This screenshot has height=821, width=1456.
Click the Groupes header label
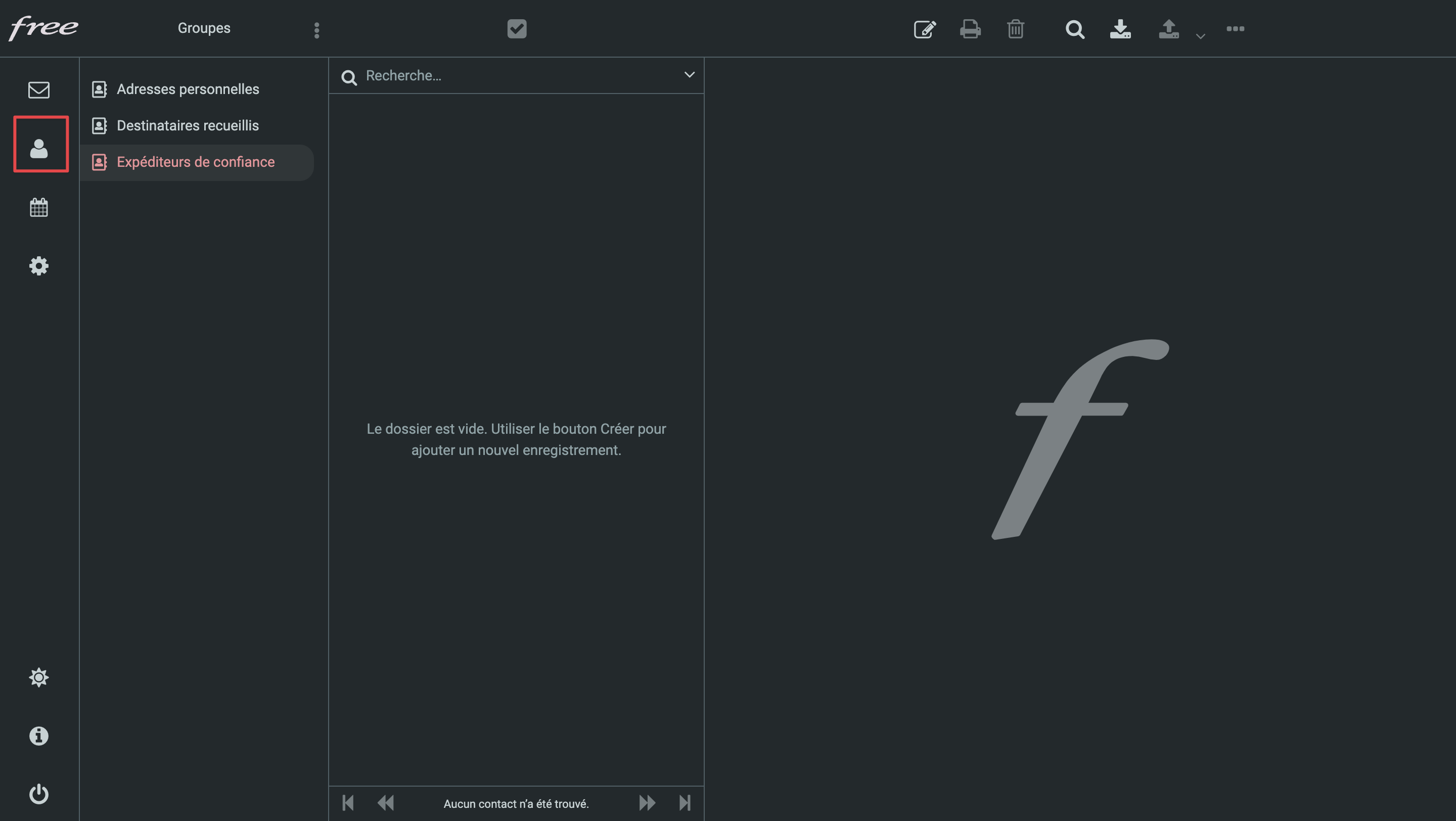[204, 28]
